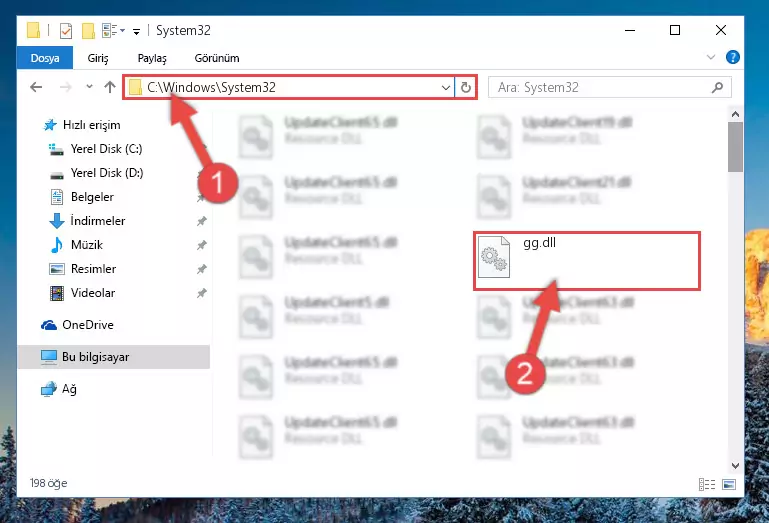This screenshot has height=523, width=769.
Task: Maximize the System32 window
Action: (x=675, y=30)
